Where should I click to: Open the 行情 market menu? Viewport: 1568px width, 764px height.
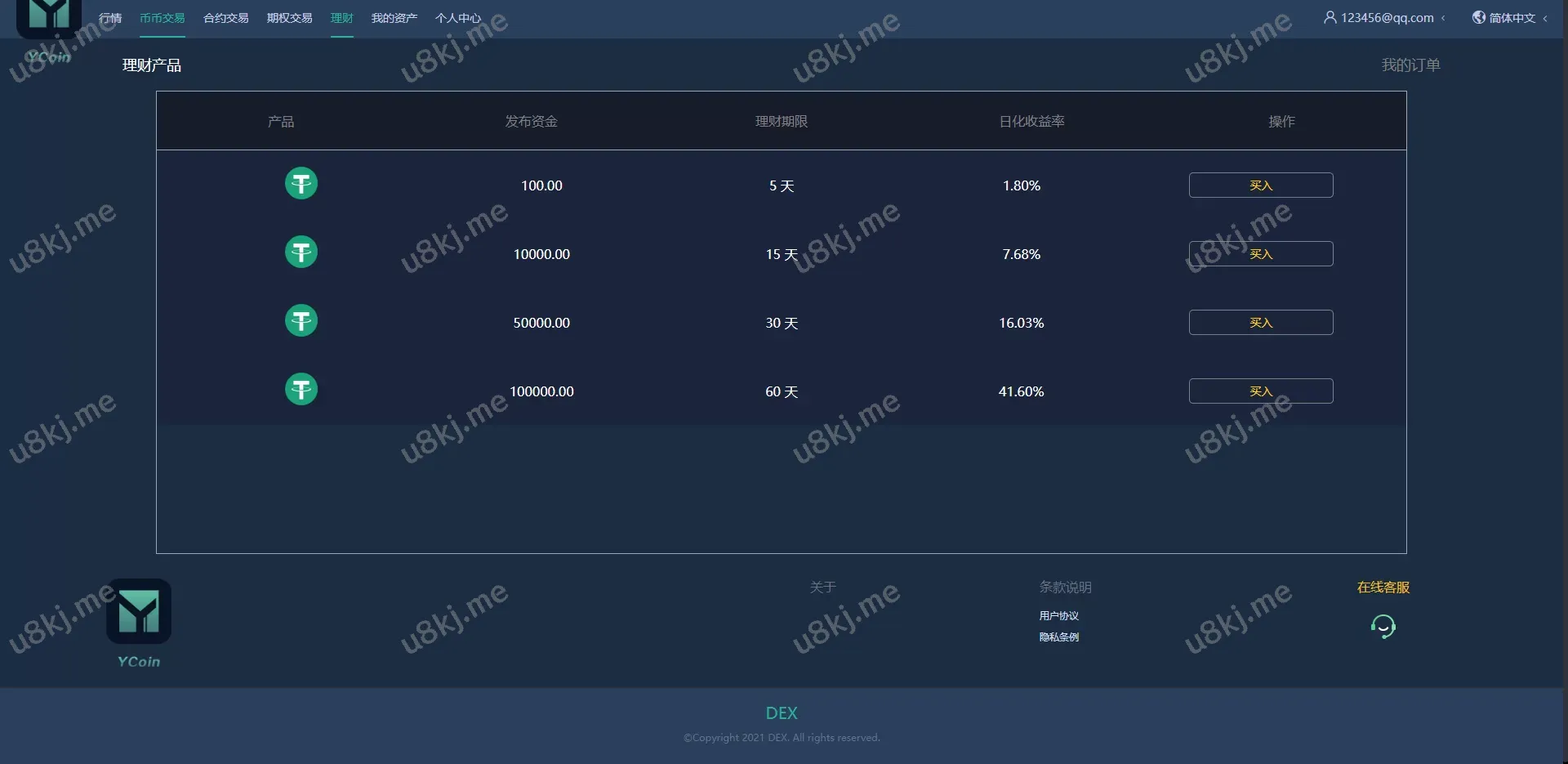coord(110,18)
